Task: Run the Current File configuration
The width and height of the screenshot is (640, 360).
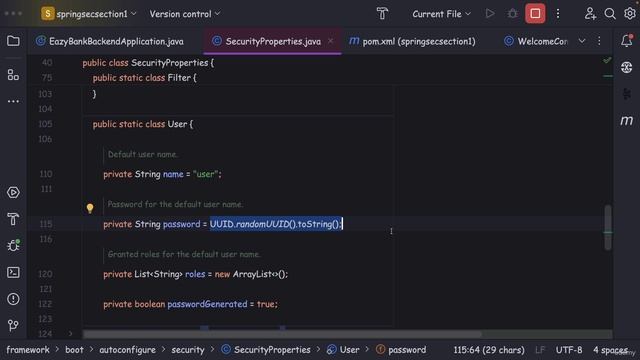Action: click(490, 14)
